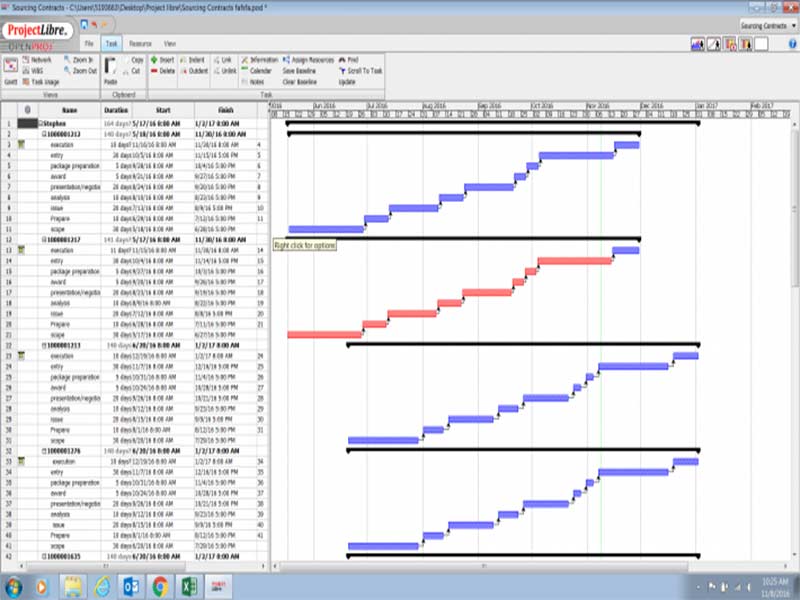Cut the selected task

tap(132, 71)
